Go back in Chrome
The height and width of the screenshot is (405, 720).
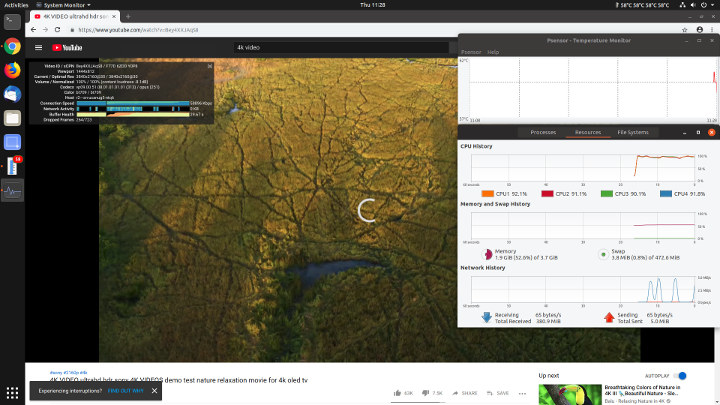click(34, 29)
